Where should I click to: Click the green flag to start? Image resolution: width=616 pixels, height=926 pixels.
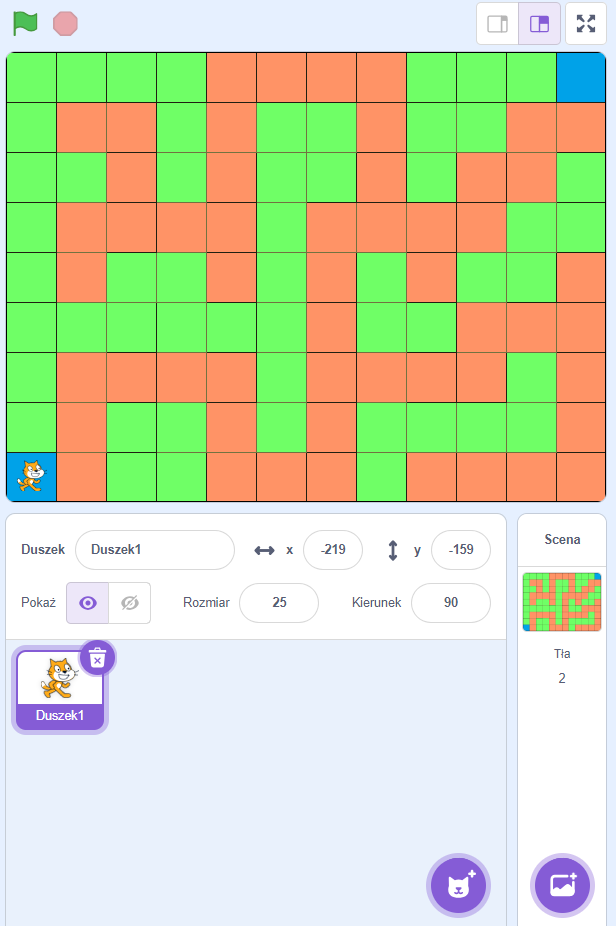coord(26,23)
